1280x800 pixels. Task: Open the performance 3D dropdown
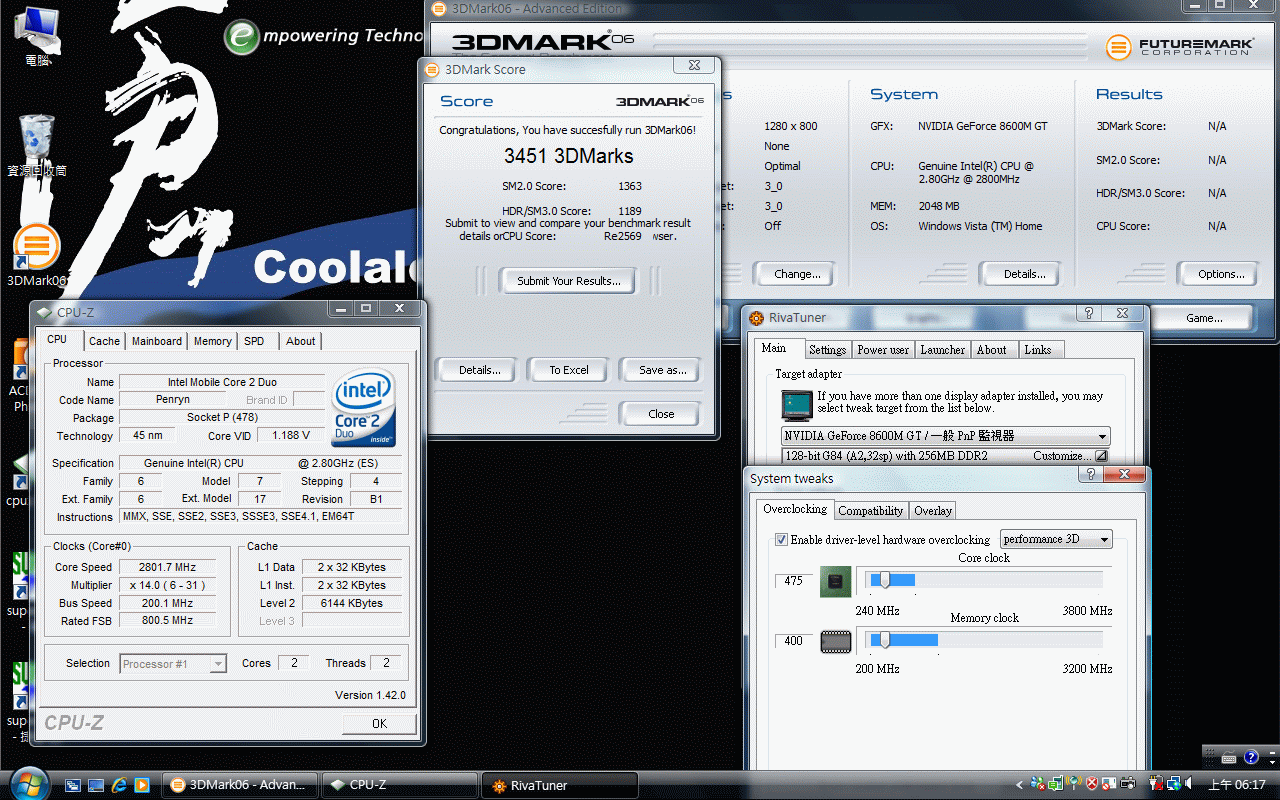[1056, 539]
